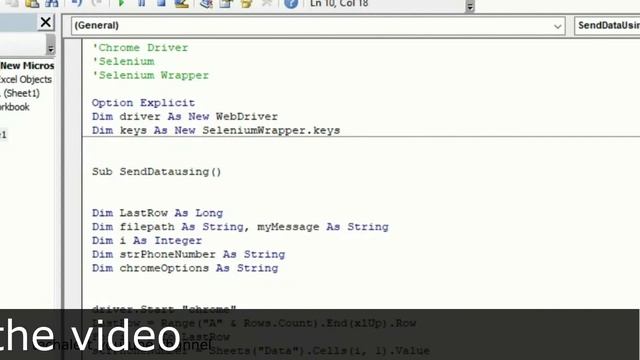Select the Workbook object in tree
The image size is (640, 360).
15,107
